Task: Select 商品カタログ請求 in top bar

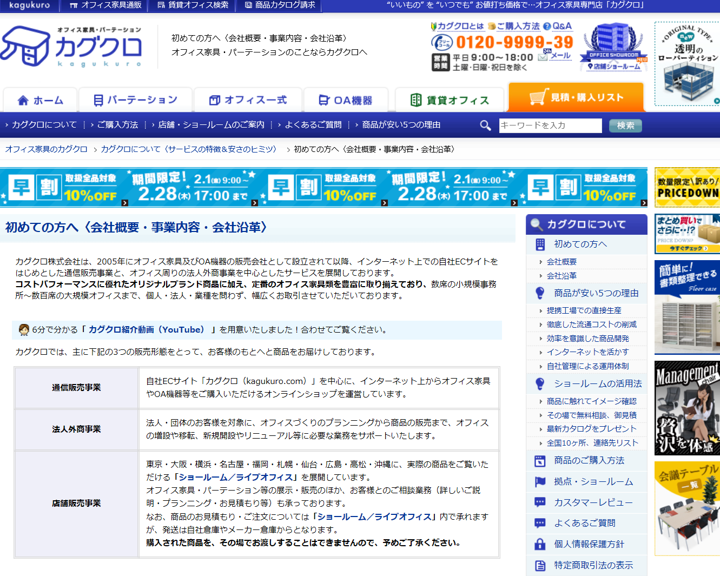Action: coord(279,6)
